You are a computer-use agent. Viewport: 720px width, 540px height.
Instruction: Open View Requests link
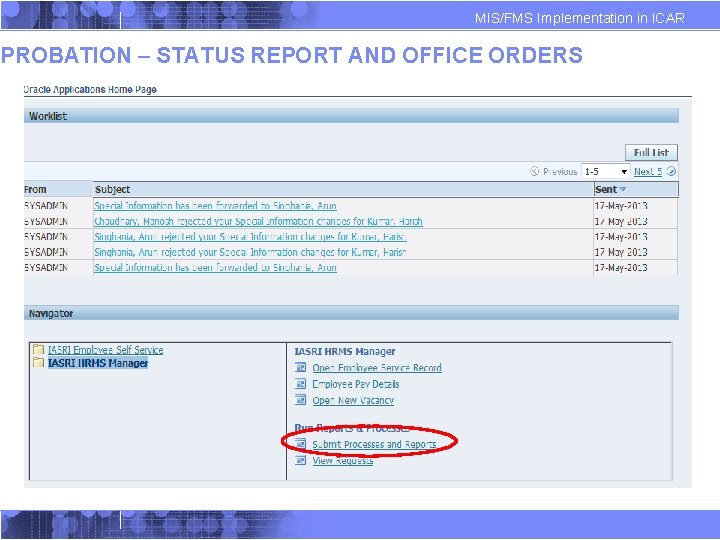(x=343, y=461)
